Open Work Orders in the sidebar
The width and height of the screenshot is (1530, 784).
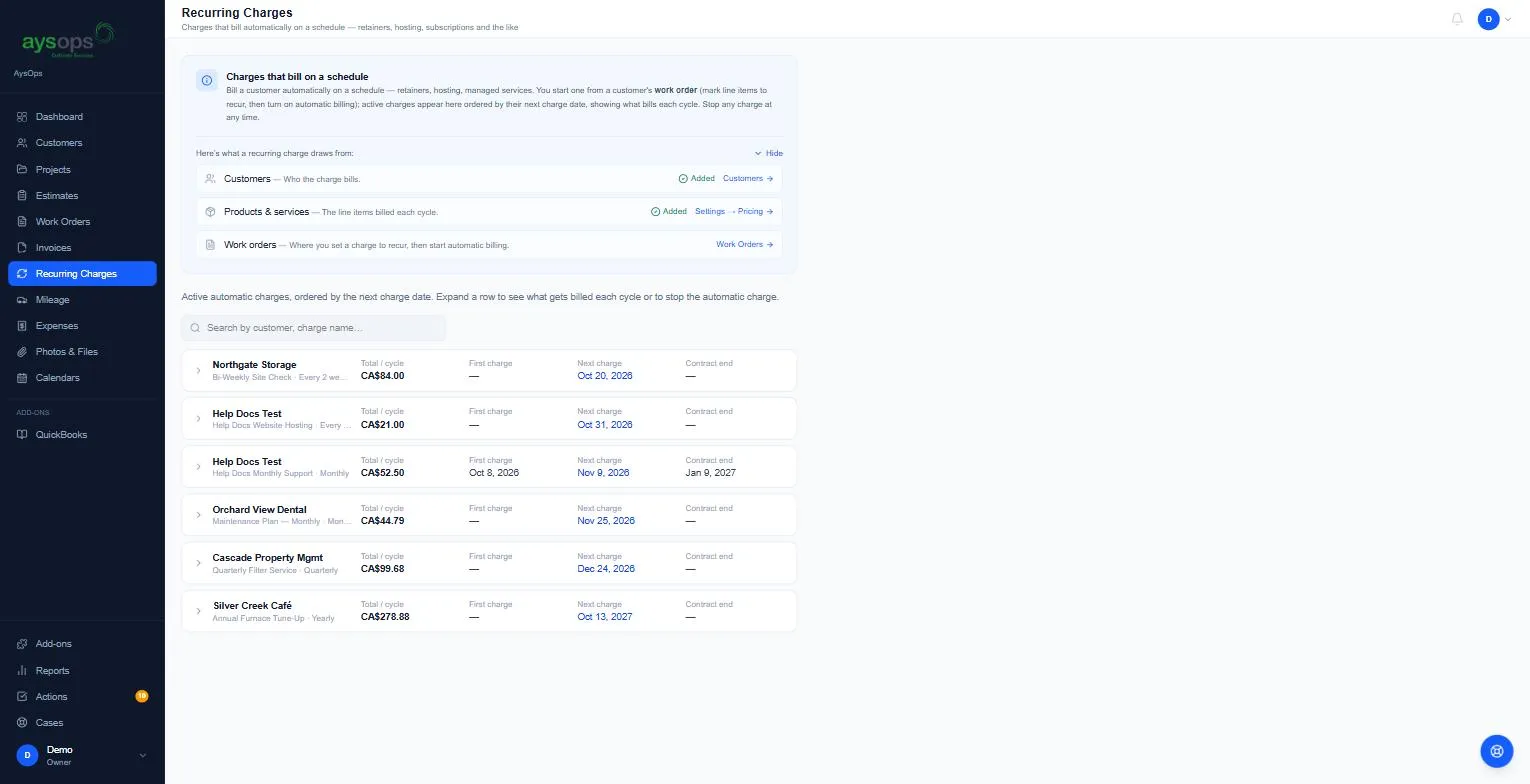[x=82, y=222]
